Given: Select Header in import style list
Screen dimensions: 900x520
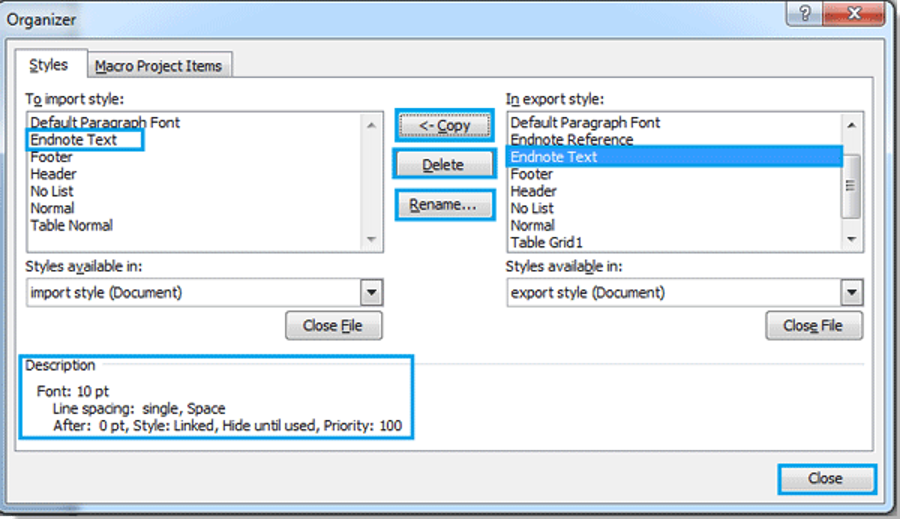Looking at the screenshot, I should (x=53, y=174).
